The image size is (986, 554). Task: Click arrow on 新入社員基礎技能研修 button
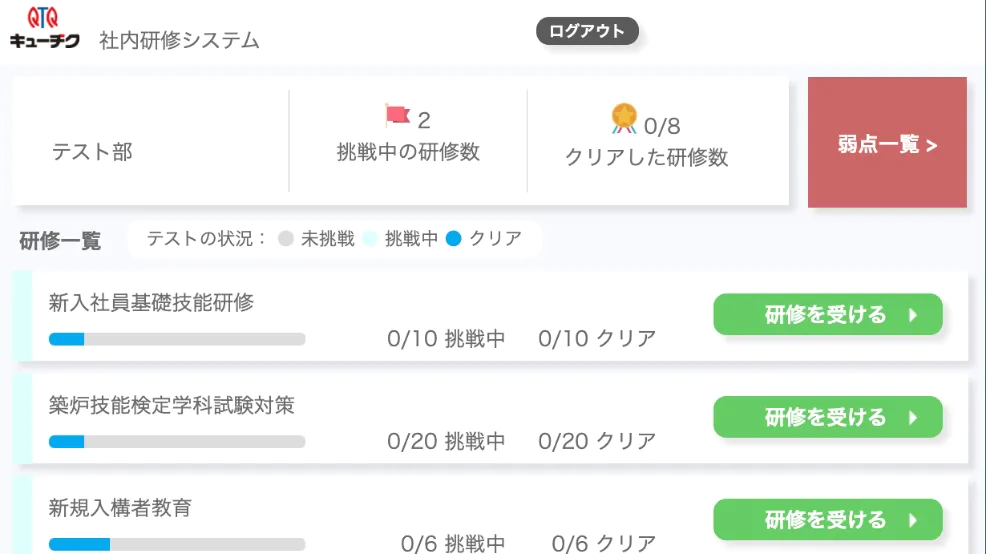pyautogui.click(x=912, y=315)
